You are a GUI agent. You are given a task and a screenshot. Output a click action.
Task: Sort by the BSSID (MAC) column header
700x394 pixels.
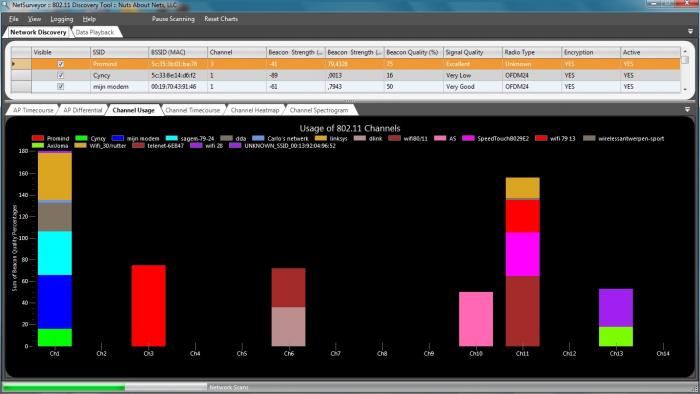click(178, 52)
